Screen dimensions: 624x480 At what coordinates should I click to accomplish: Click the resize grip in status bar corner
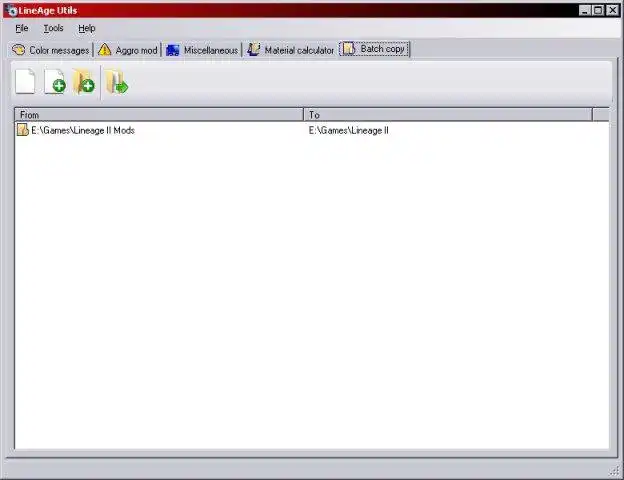click(x=615, y=471)
